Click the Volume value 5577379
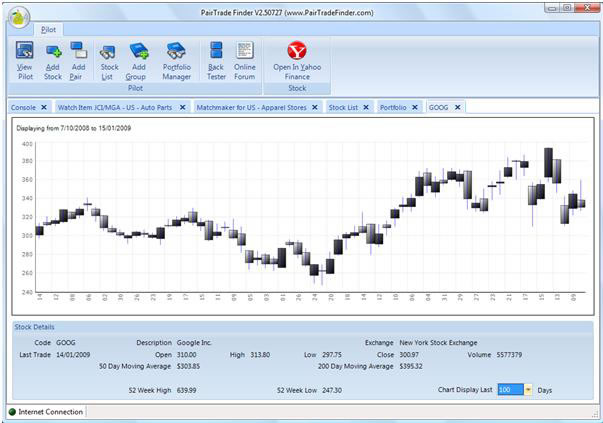The image size is (603, 423). click(x=509, y=355)
